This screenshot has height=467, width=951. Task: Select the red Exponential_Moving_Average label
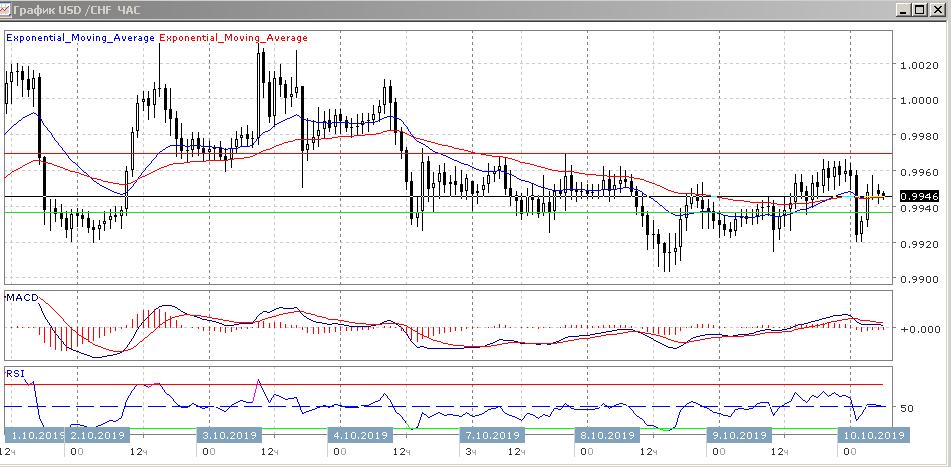pyautogui.click(x=233, y=38)
